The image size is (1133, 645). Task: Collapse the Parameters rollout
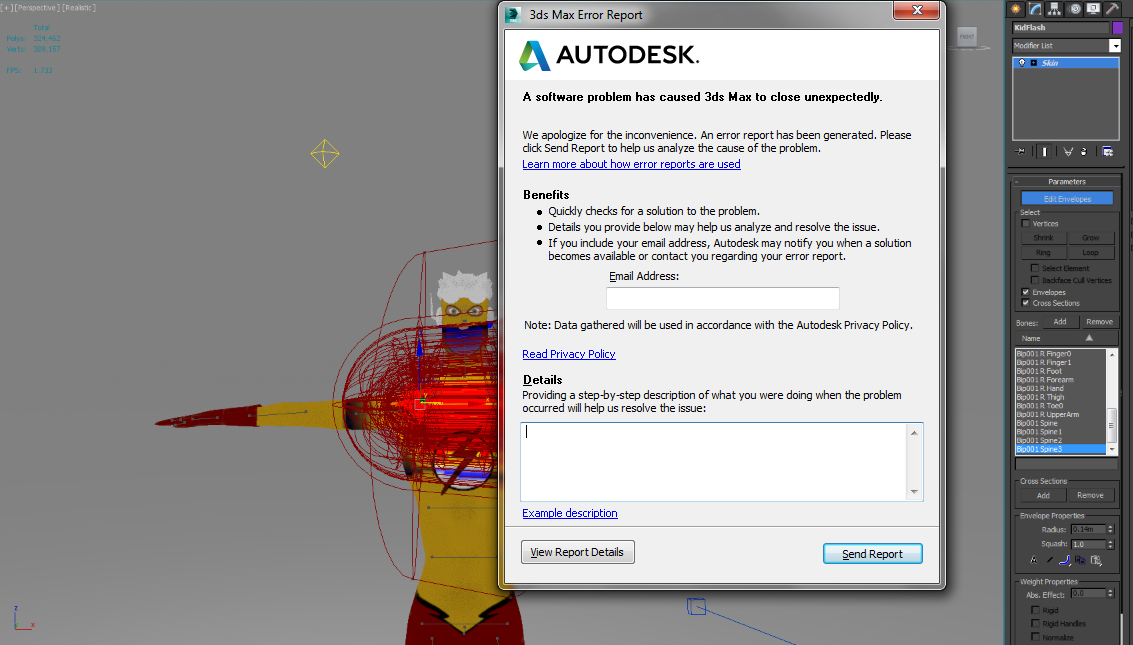click(1067, 181)
